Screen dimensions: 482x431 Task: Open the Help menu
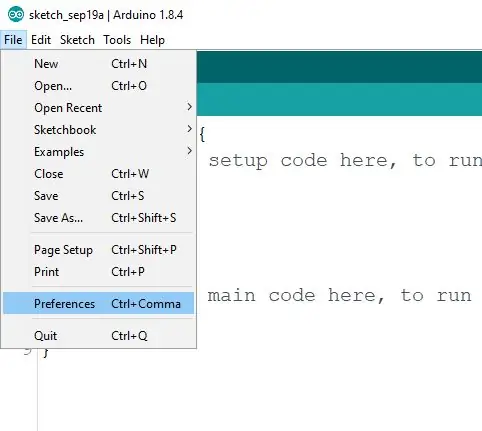tap(152, 40)
